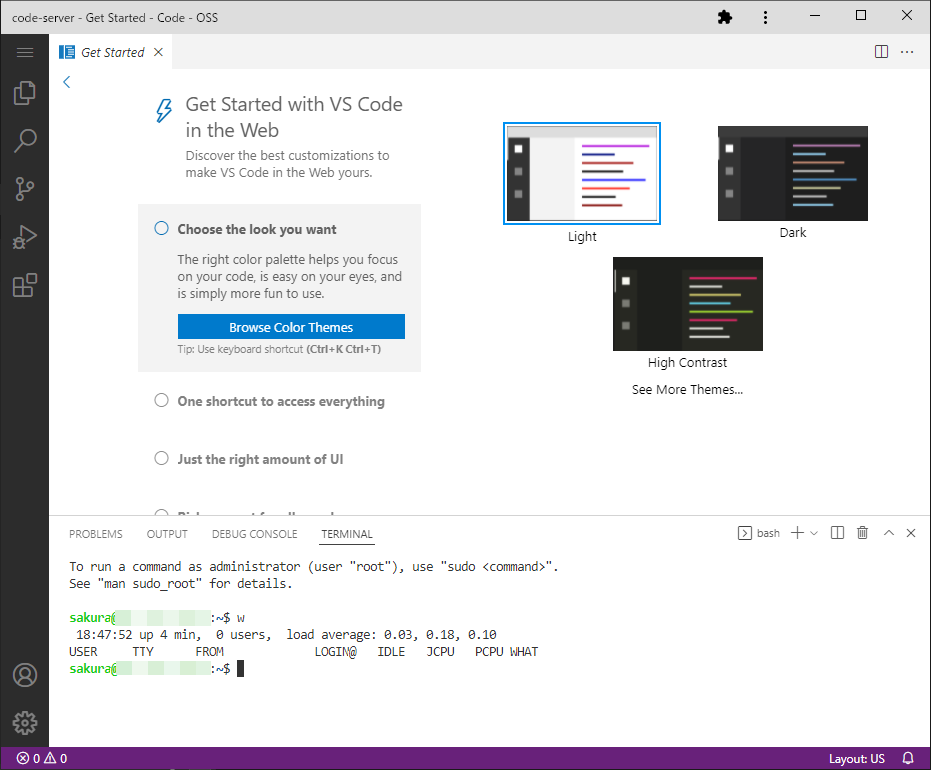The width and height of the screenshot is (931, 770).
Task: Split the terminal panel
Action: (x=838, y=533)
